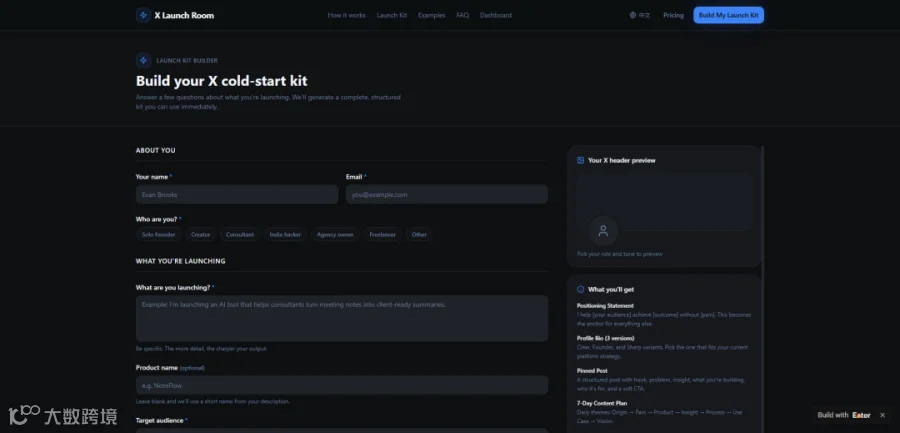The image size is (900, 433).
Task: Click the Pinned Post heading
Action: pos(592,370)
